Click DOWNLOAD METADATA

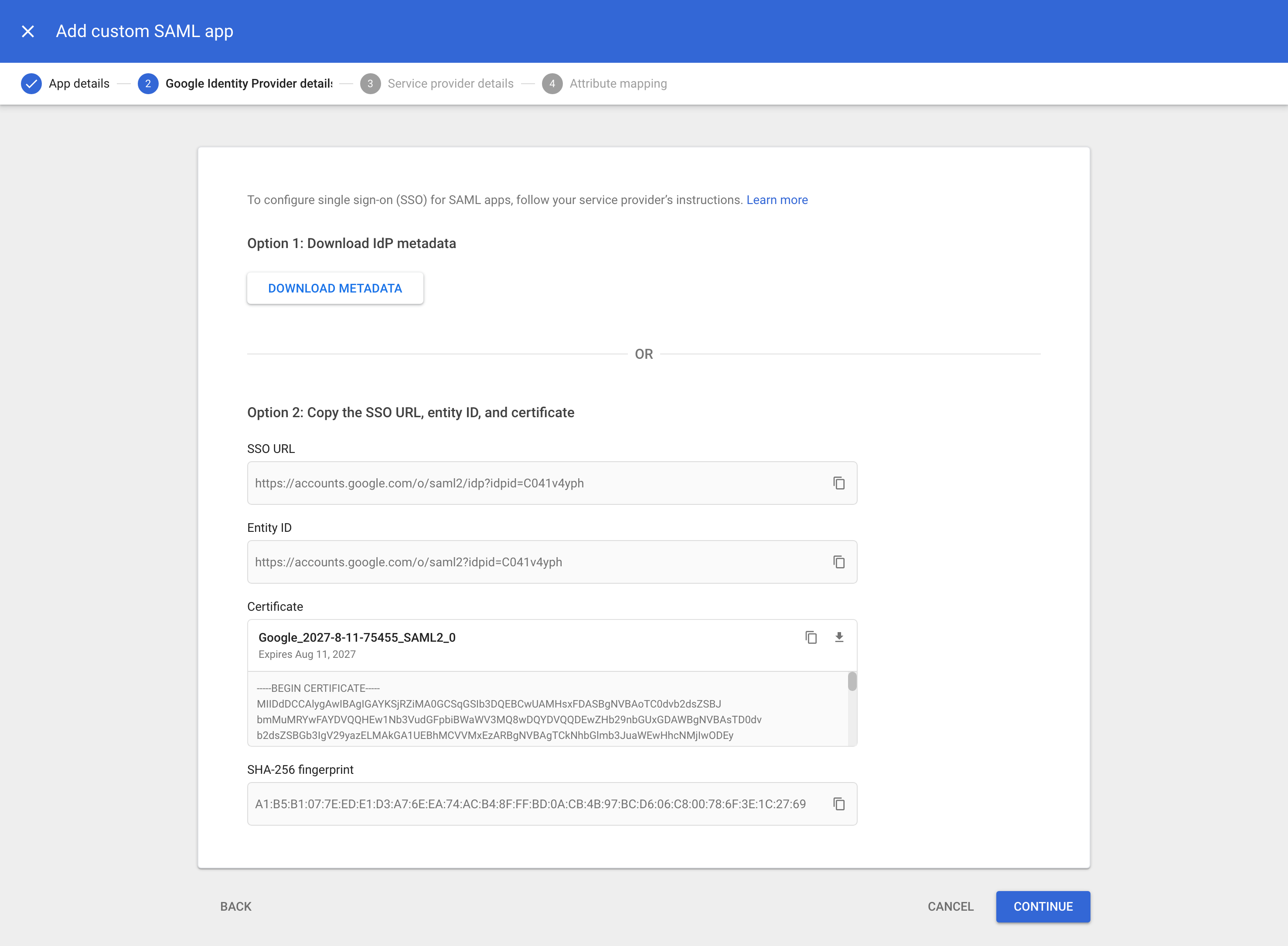tap(335, 288)
